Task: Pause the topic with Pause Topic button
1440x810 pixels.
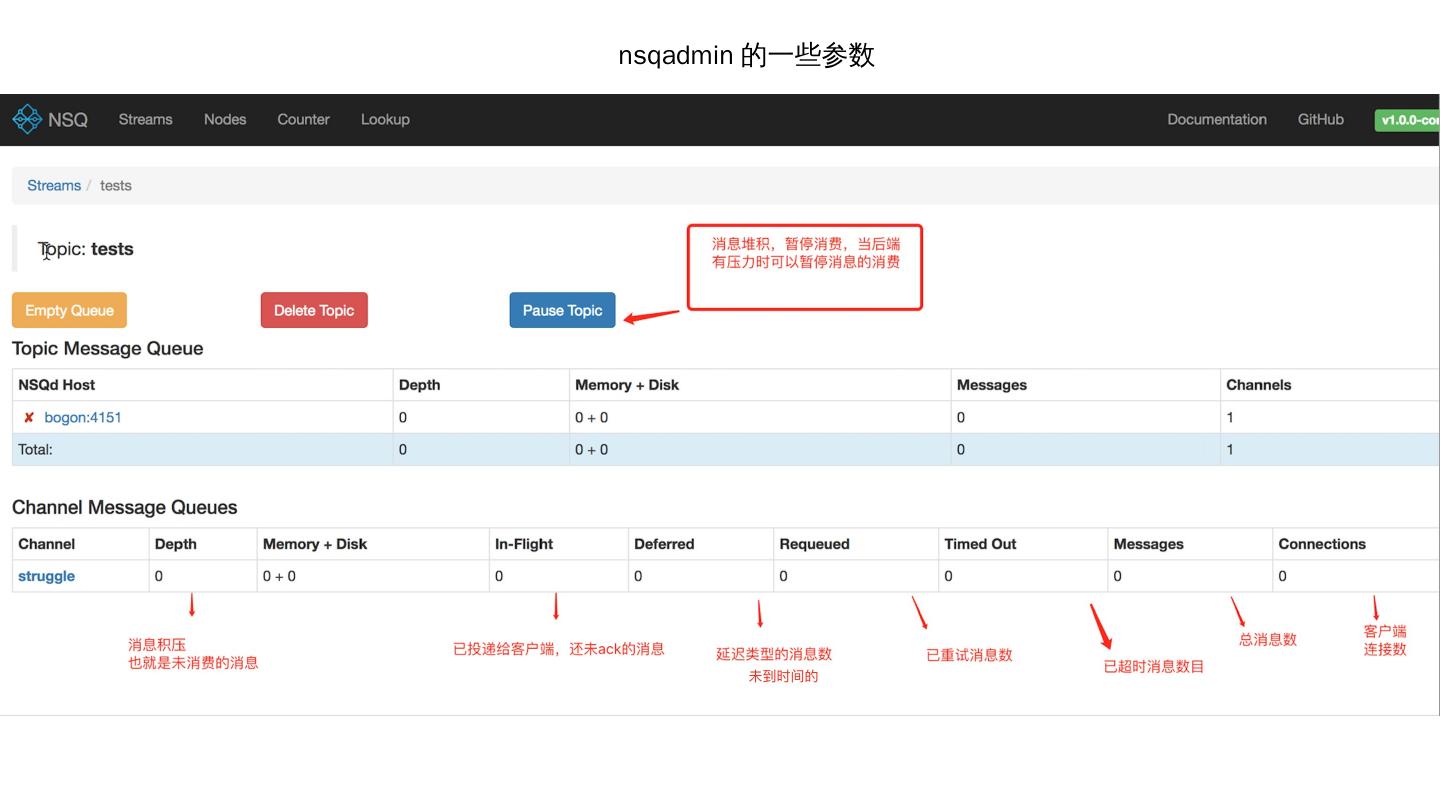Action: [x=562, y=310]
